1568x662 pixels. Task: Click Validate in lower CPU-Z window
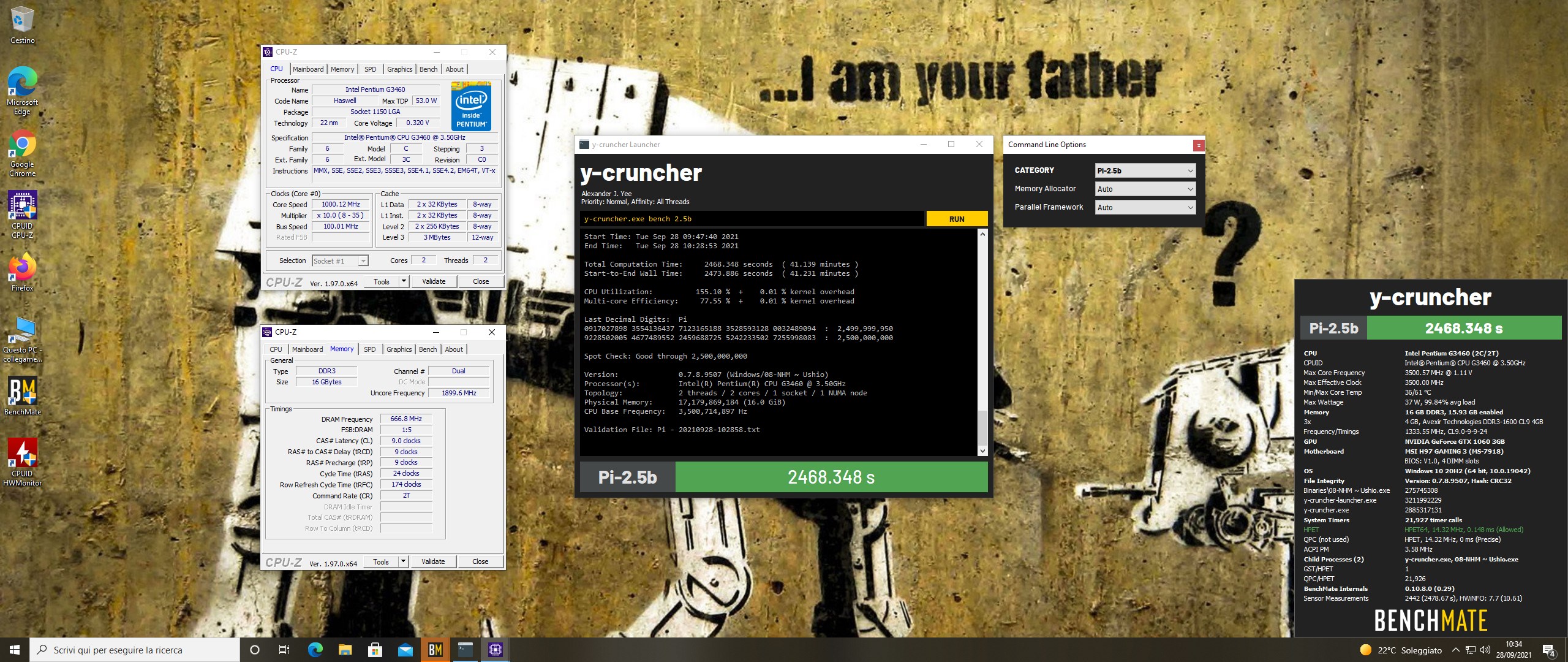(x=433, y=561)
